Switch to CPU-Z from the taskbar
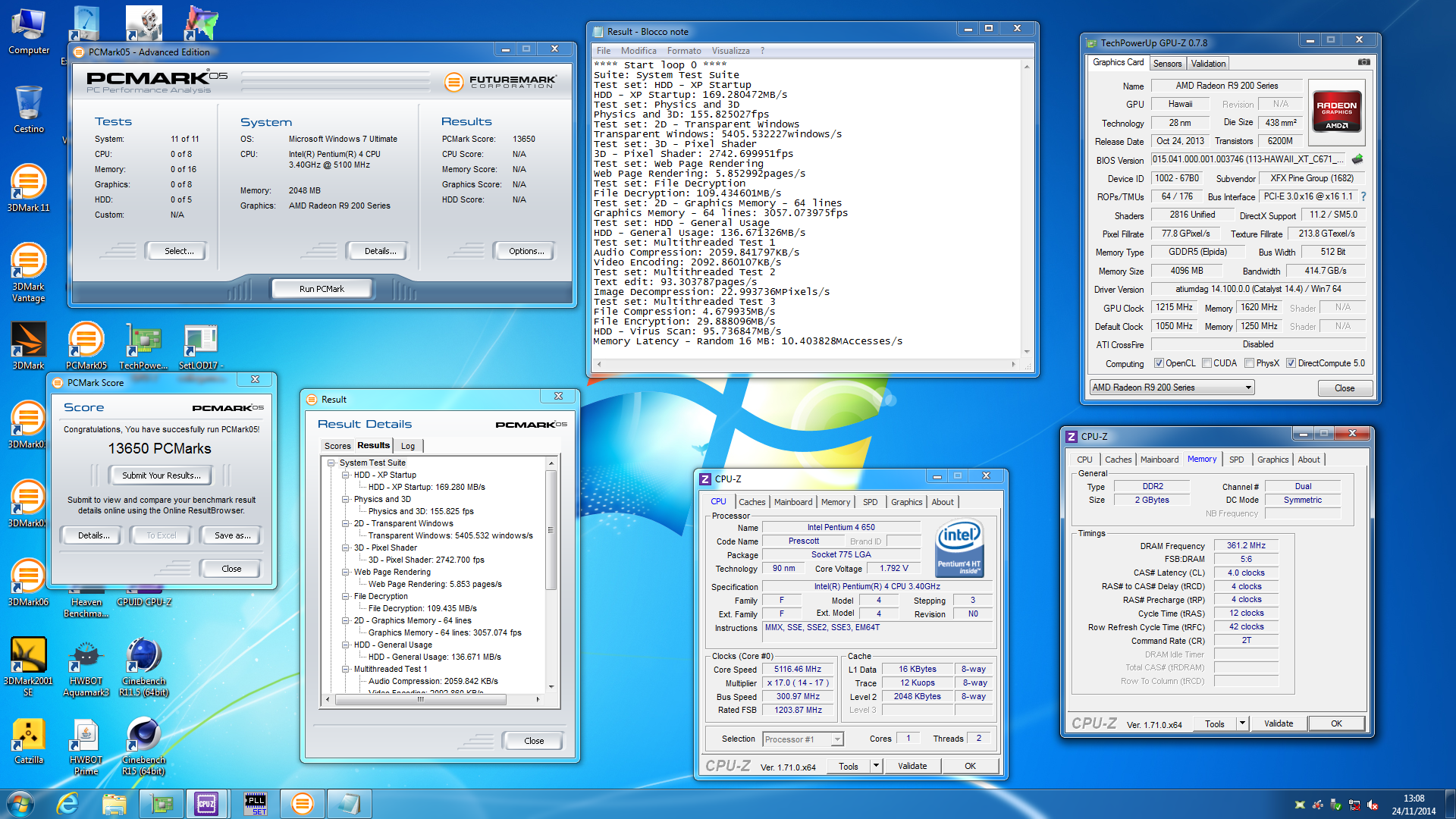The image size is (1456, 819). pos(206,804)
